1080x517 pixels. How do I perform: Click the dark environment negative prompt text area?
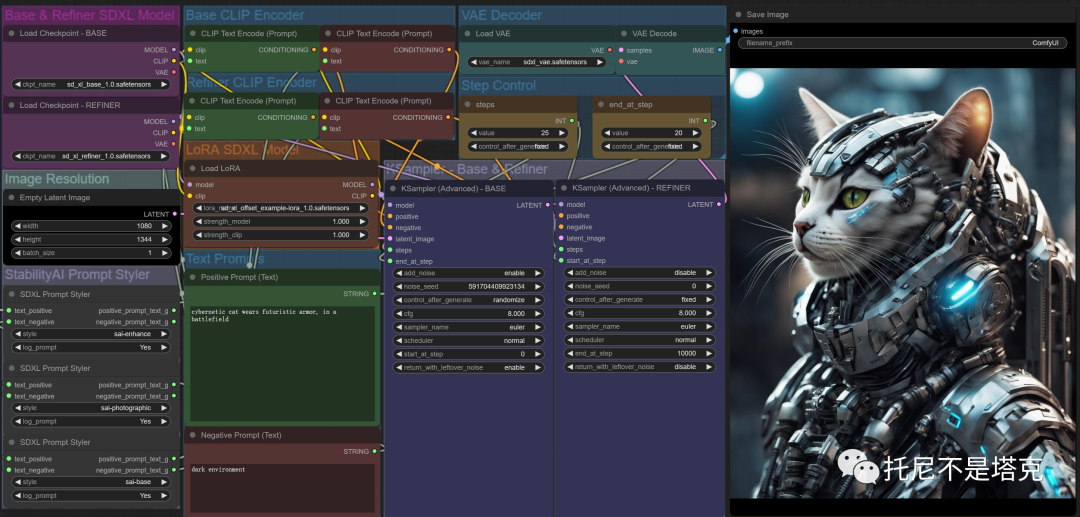282,487
